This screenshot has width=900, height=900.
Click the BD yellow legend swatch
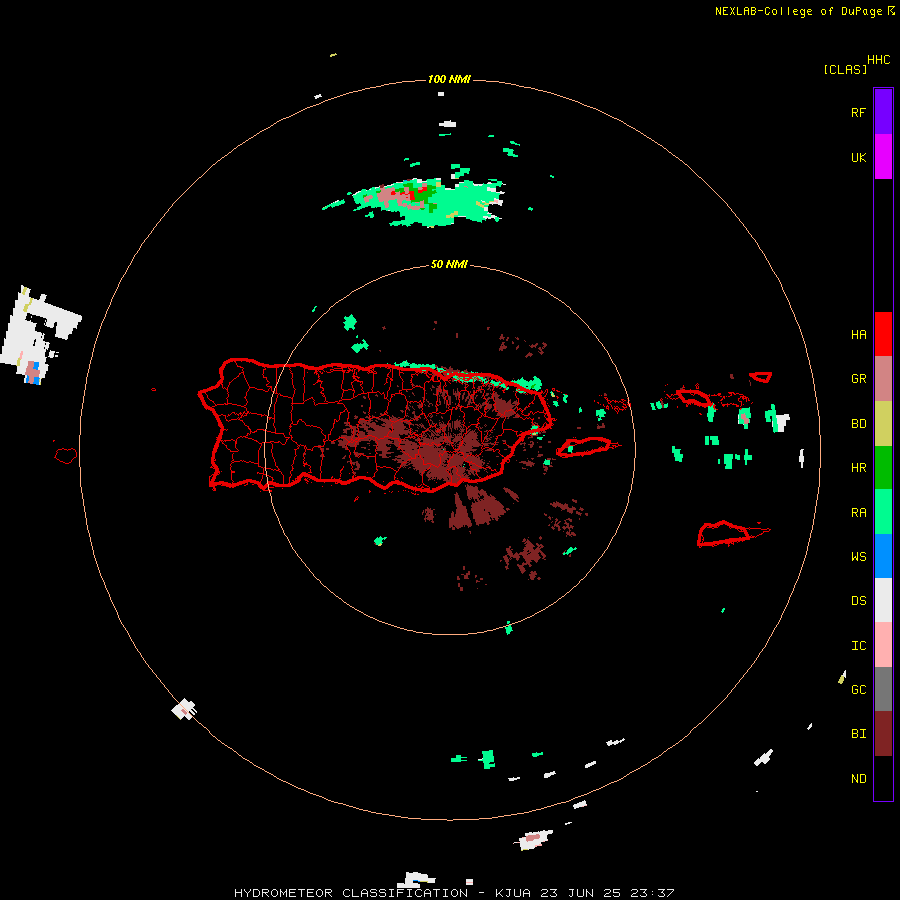pos(883,423)
